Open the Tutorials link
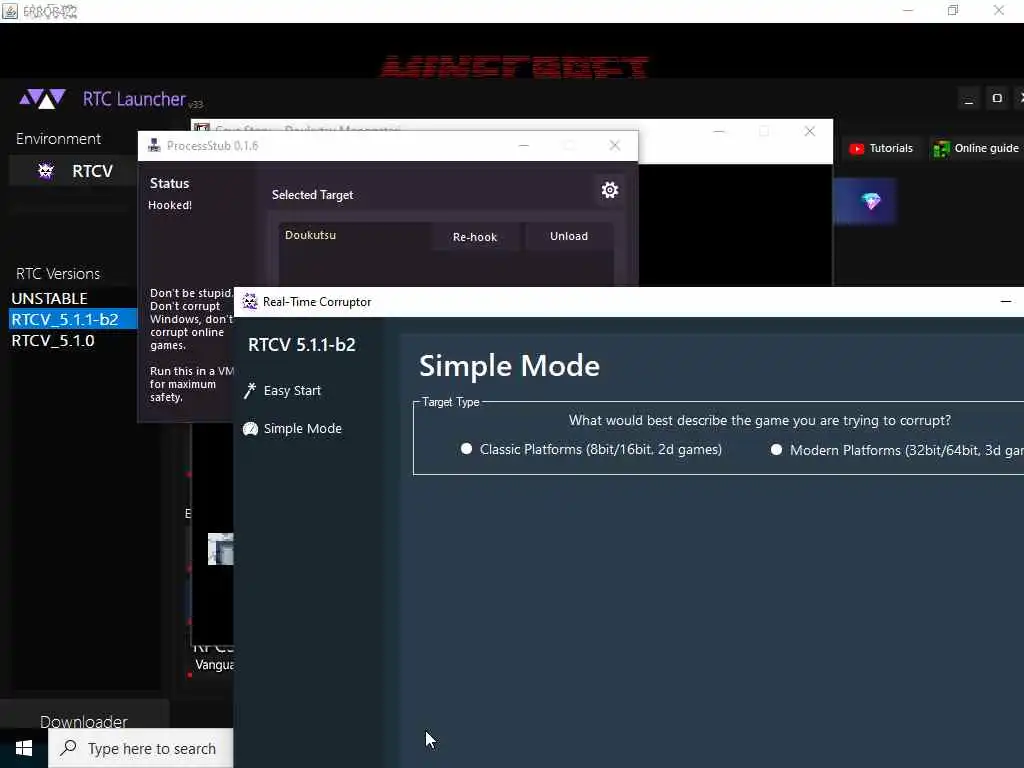 (881, 149)
